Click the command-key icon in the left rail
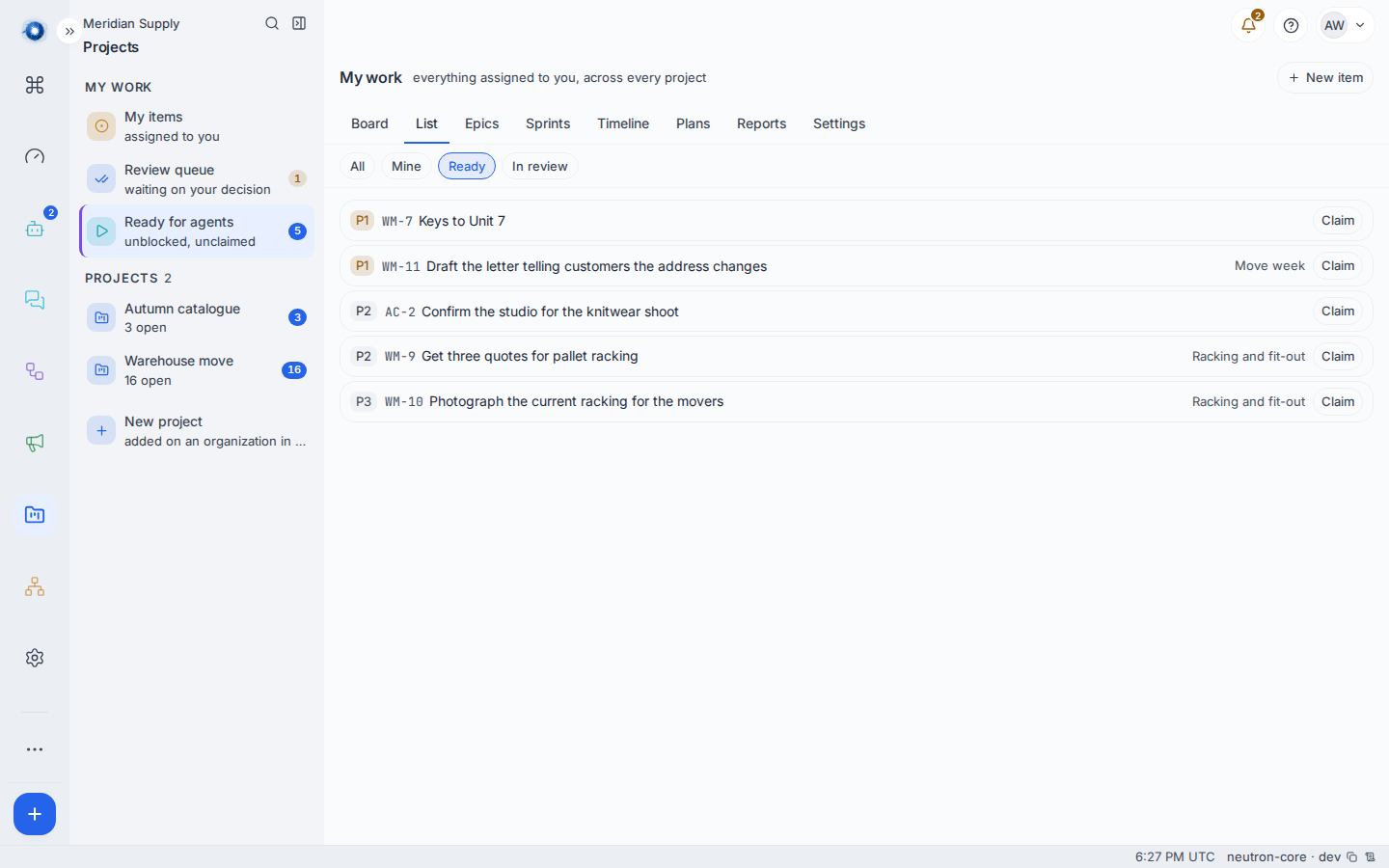 (35, 85)
